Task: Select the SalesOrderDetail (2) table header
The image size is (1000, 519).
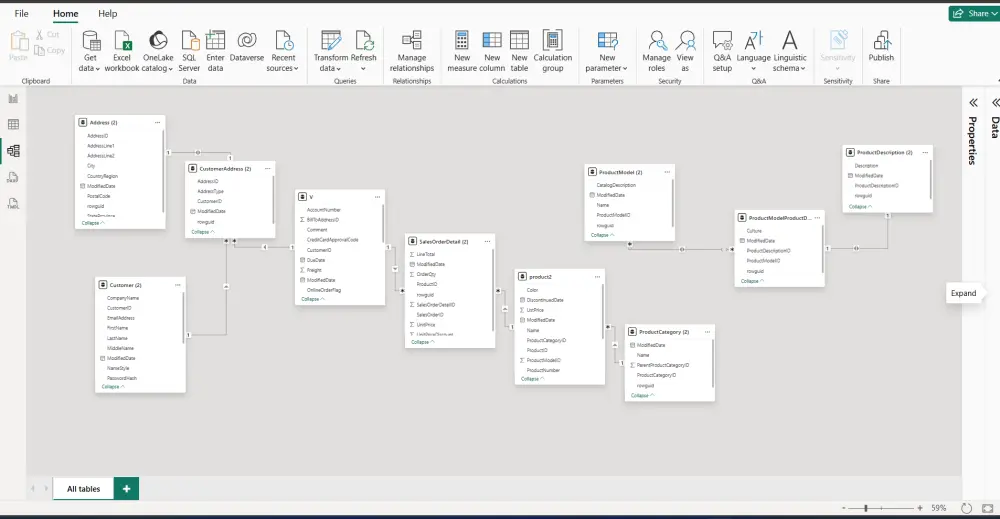Action: coord(450,242)
